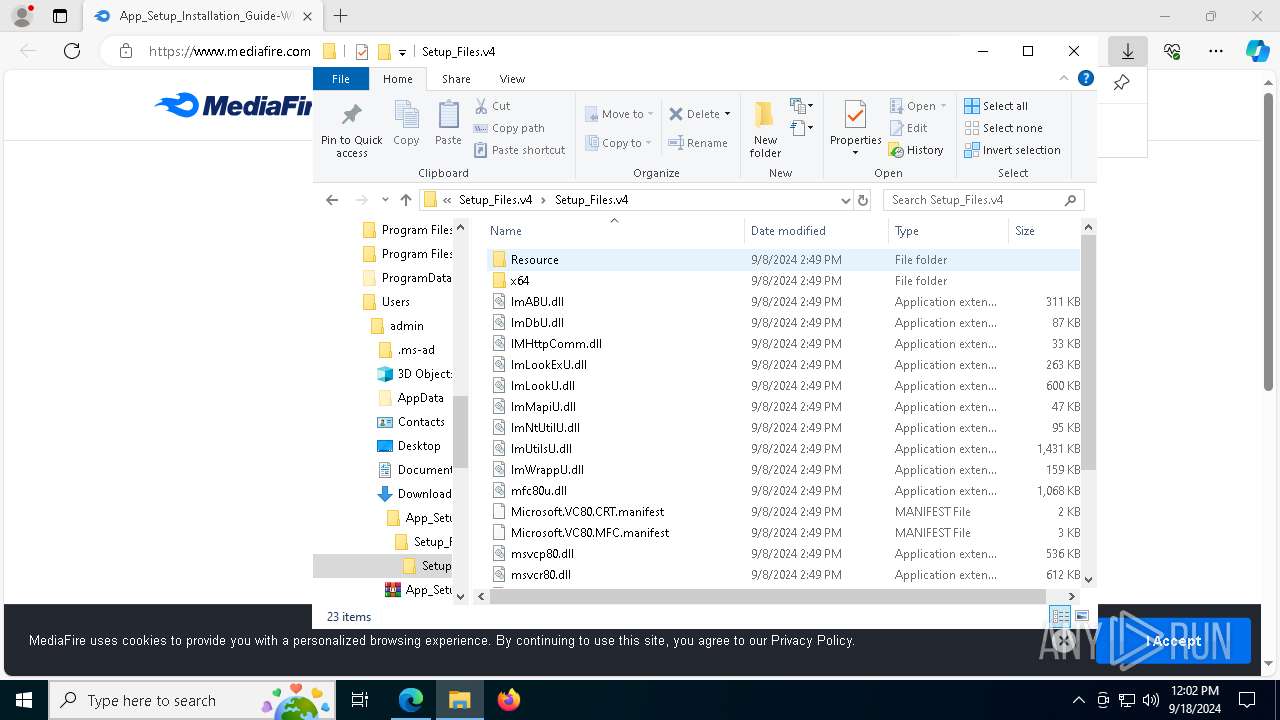
Task: Sort by Name column header
Action: click(614, 231)
